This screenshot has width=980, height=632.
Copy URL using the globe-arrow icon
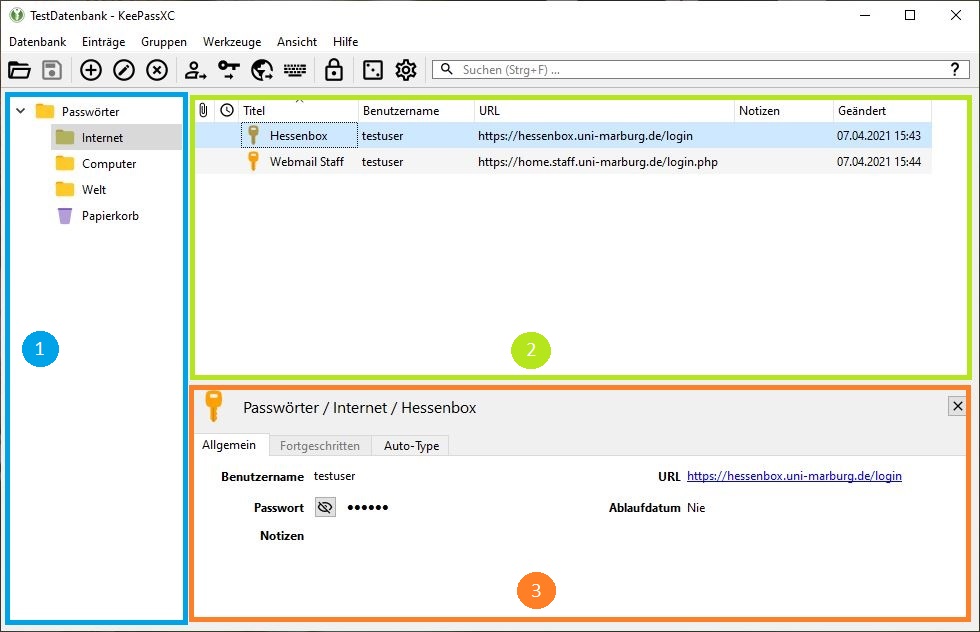[262, 70]
